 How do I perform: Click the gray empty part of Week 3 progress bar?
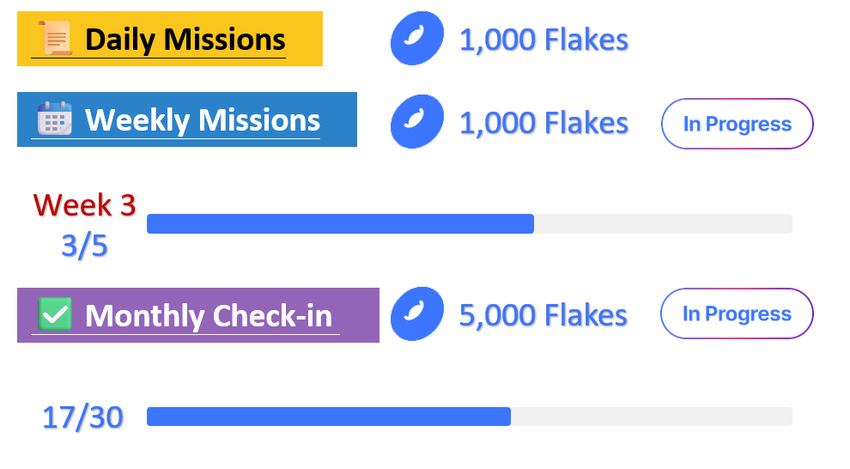(662, 224)
